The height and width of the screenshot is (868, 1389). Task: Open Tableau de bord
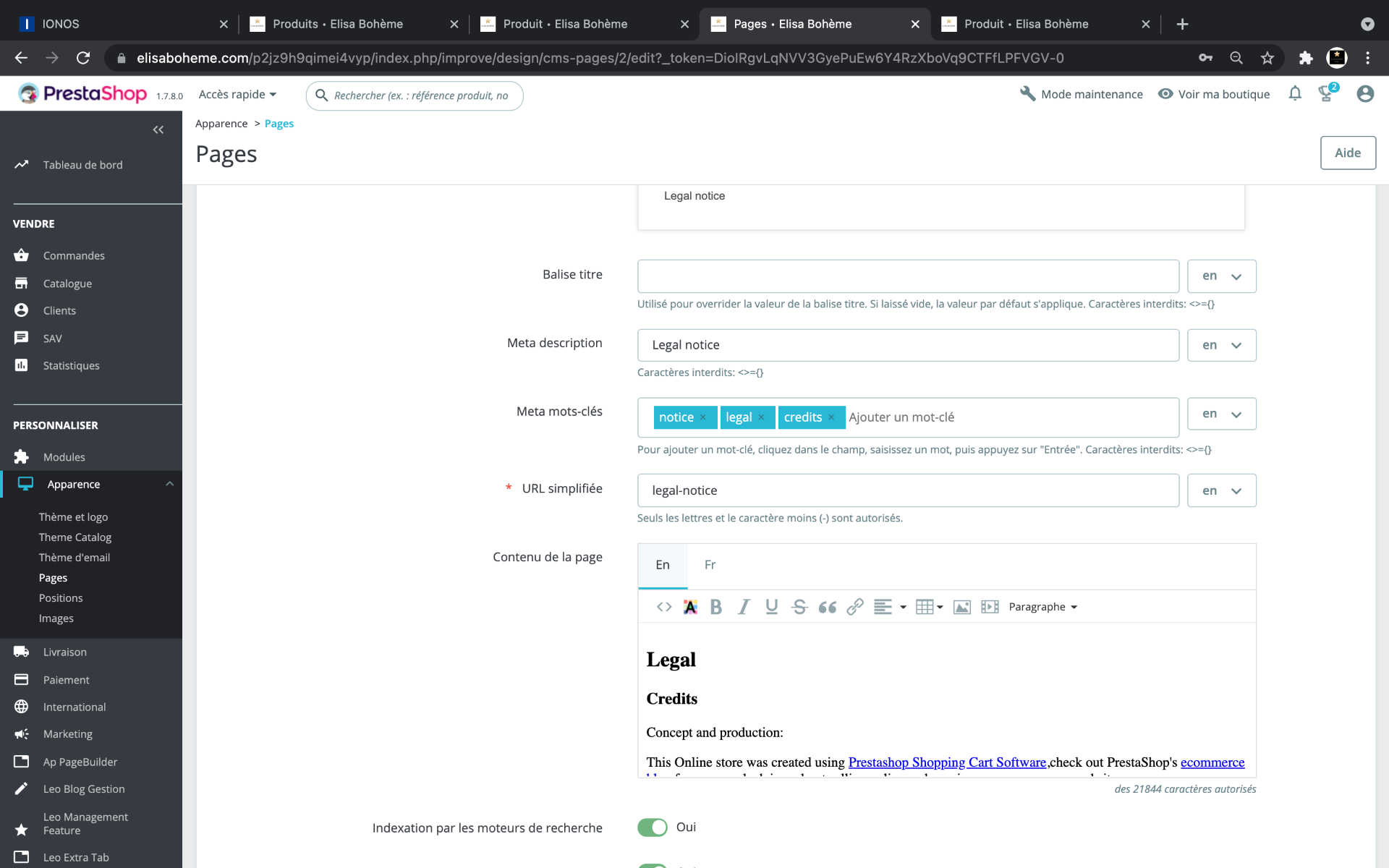pyautogui.click(x=82, y=165)
